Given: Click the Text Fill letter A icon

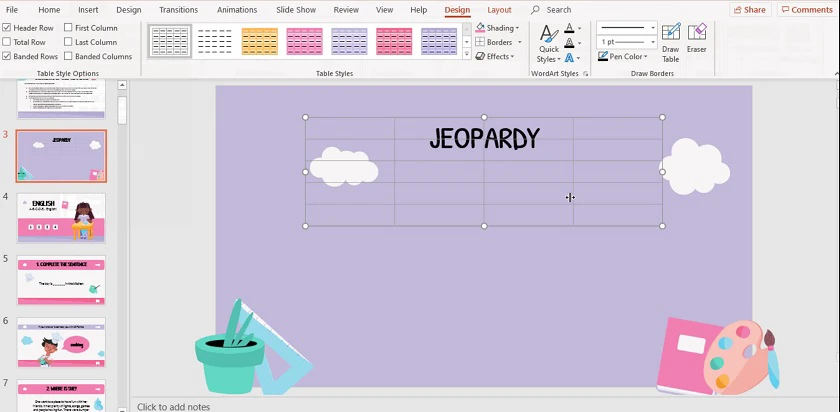Looking at the screenshot, I should pyautogui.click(x=569, y=28).
